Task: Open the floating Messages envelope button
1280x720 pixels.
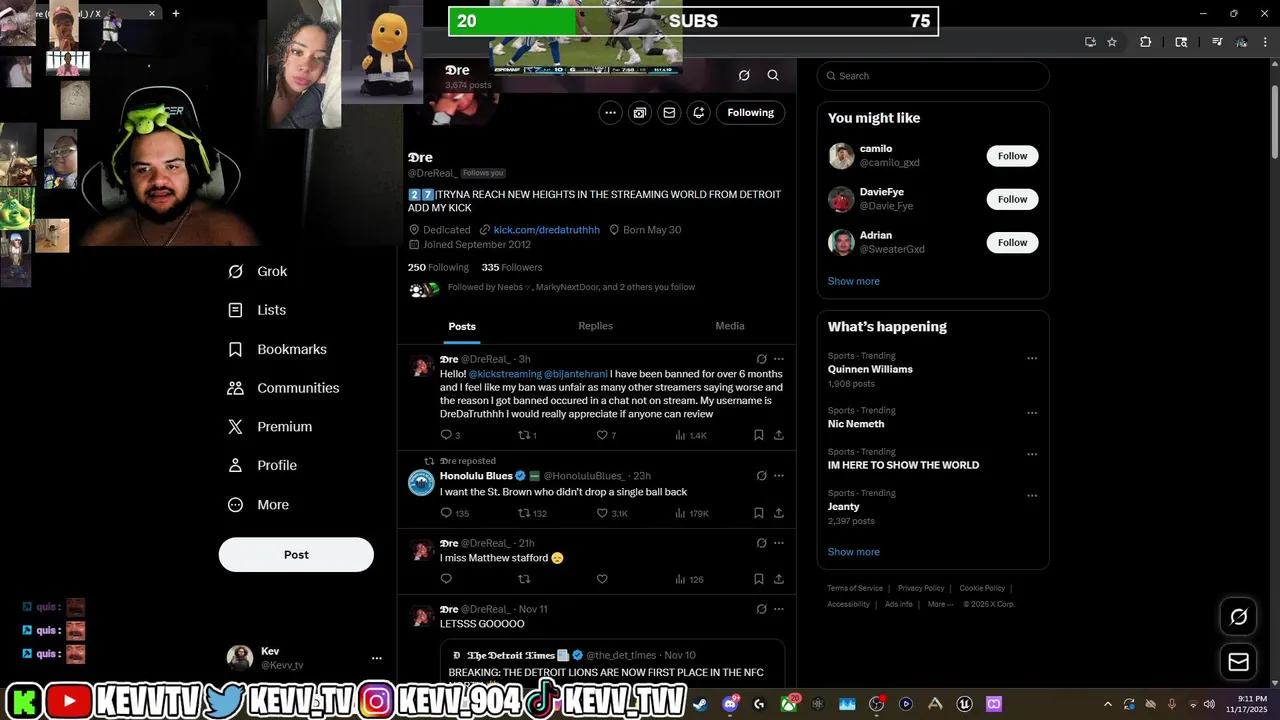Action: (x=1238, y=662)
